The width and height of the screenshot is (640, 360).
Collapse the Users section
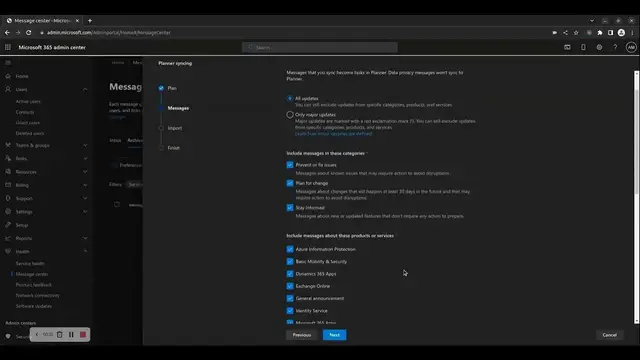(85, 89)
